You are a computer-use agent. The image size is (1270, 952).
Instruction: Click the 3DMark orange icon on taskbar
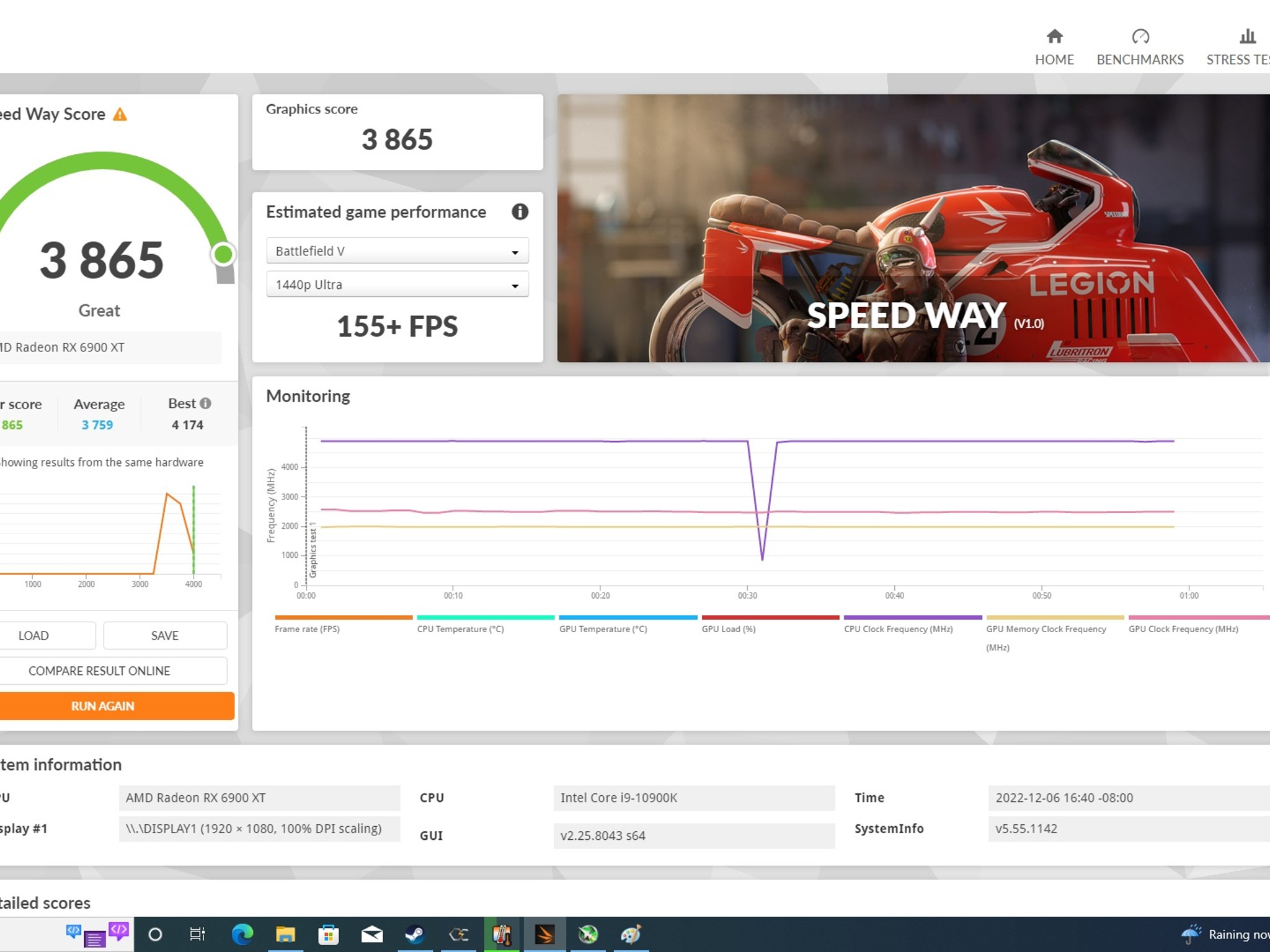click(x=544, y=935)
